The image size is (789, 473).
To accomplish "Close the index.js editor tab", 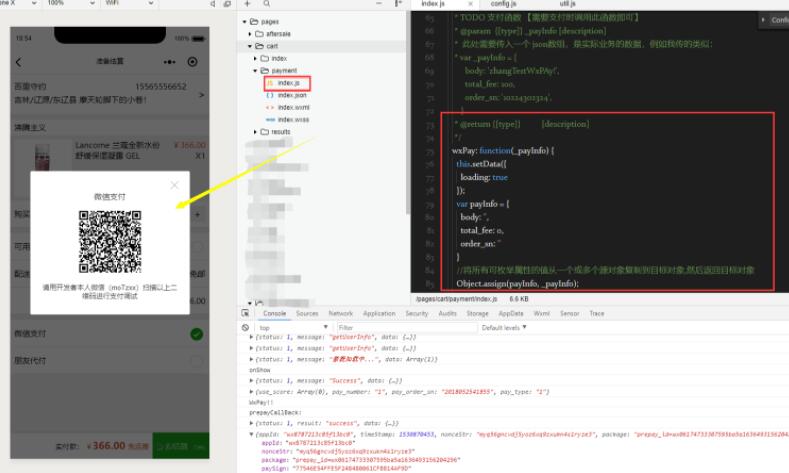I will [x=470, y=4].
